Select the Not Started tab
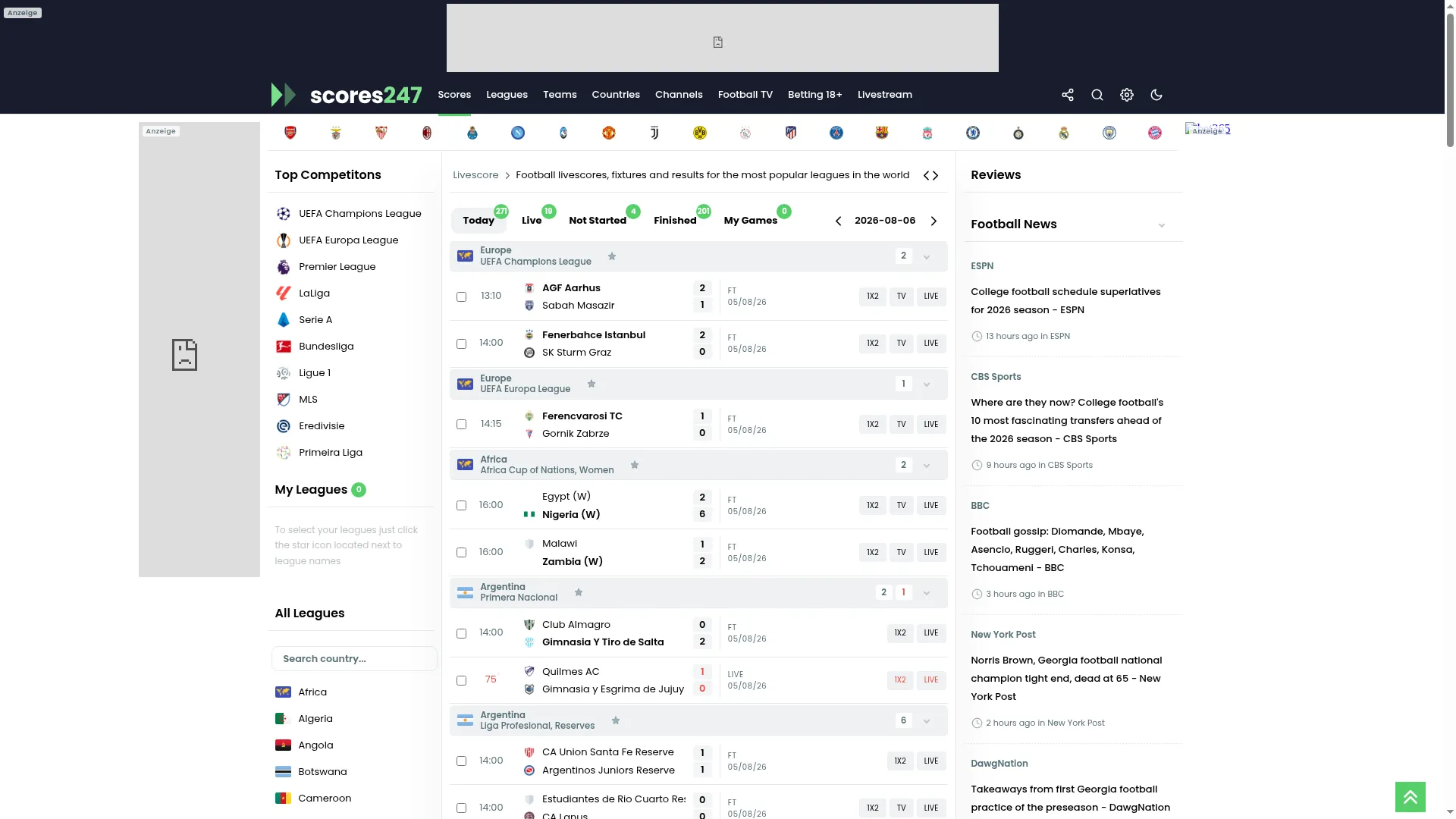The image size is (1456, 819). coord(598,221)
